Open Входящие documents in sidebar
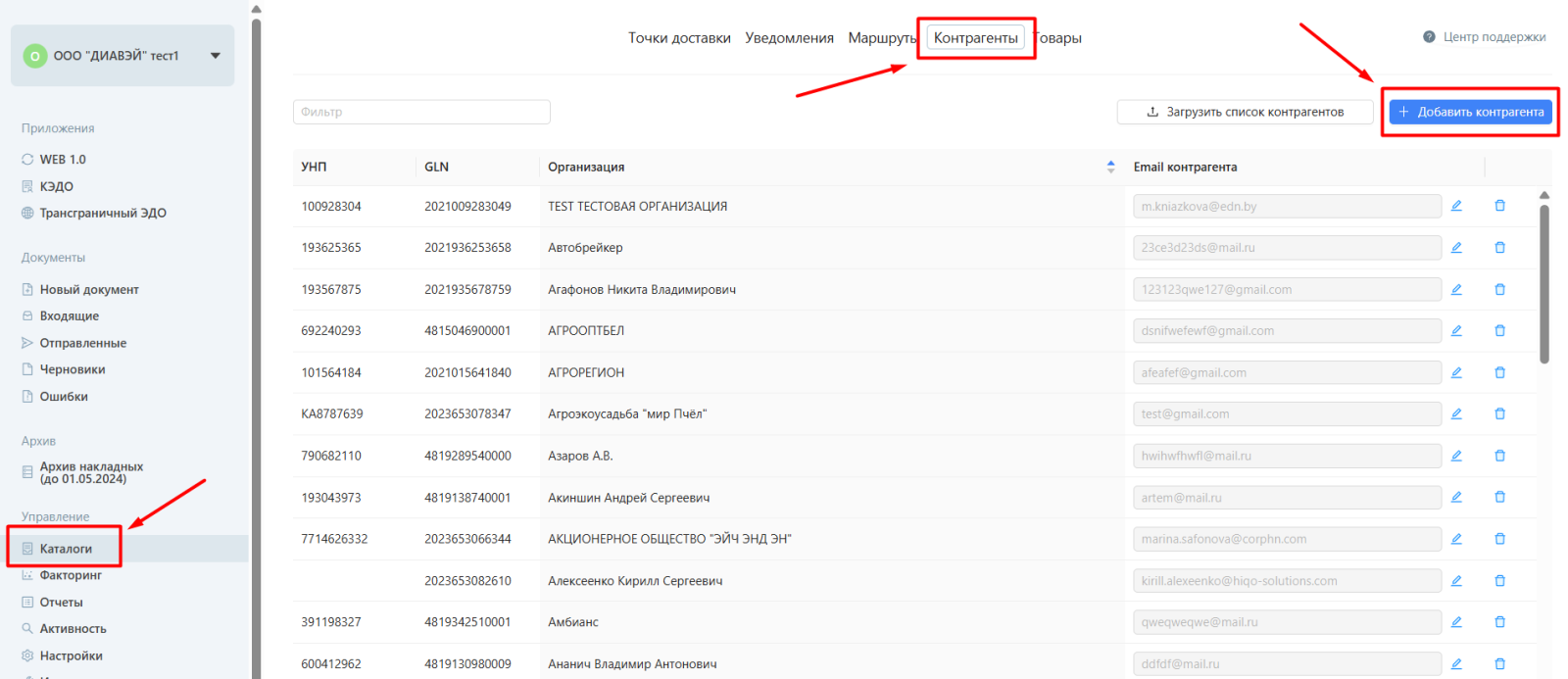The height and width of the screenshot is (679, 1568). click(x=69, y=316)
